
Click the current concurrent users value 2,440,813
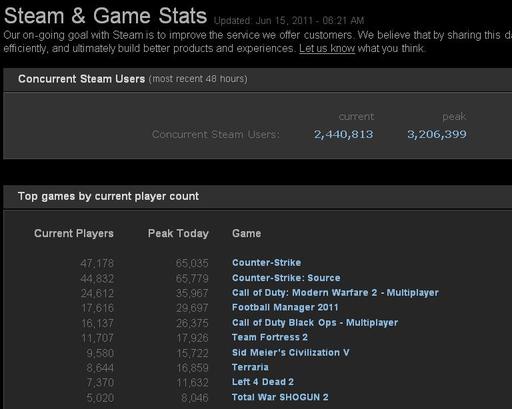pyautogui.click(x=343, y=134)
